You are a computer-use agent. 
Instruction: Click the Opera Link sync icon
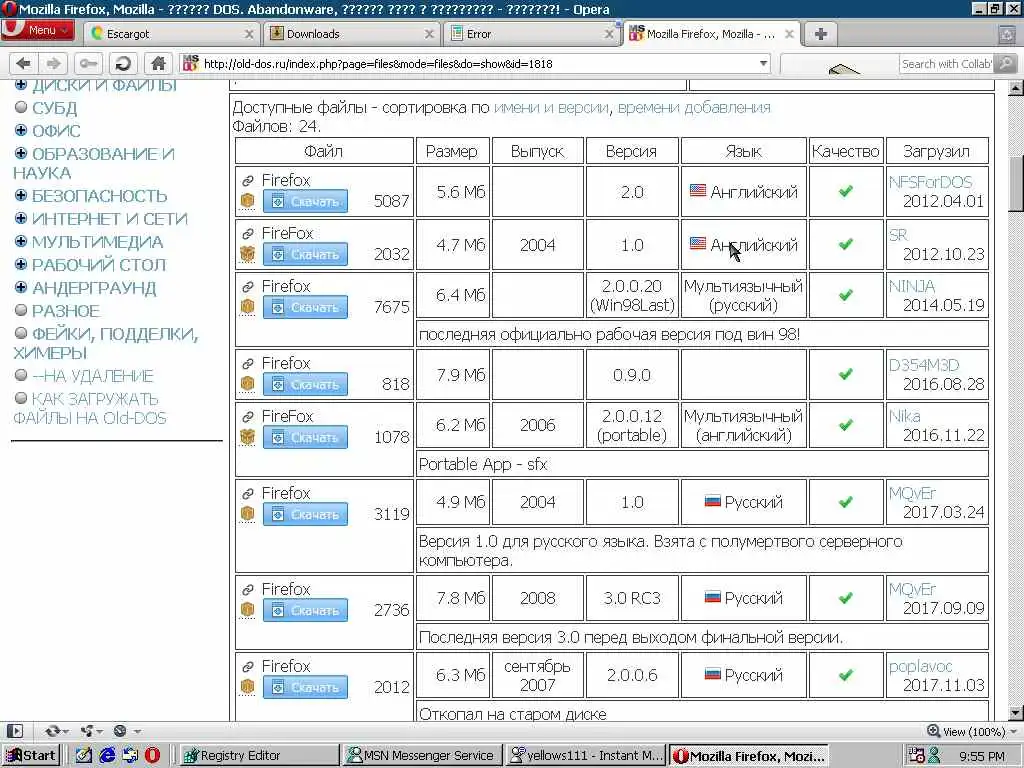pyautogui.click(x=55, y=731)
